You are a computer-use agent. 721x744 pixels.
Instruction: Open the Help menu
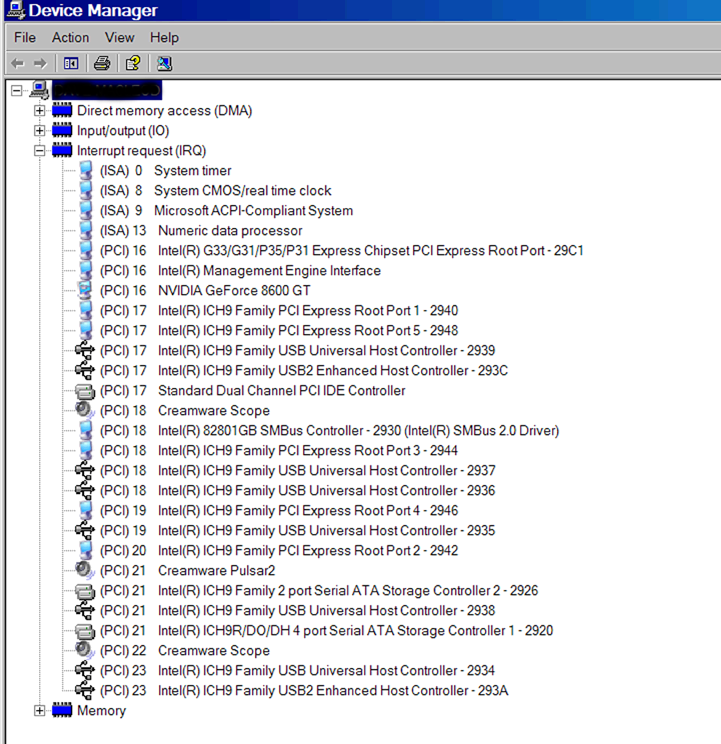pyautogui.click(x=164, y=37)
